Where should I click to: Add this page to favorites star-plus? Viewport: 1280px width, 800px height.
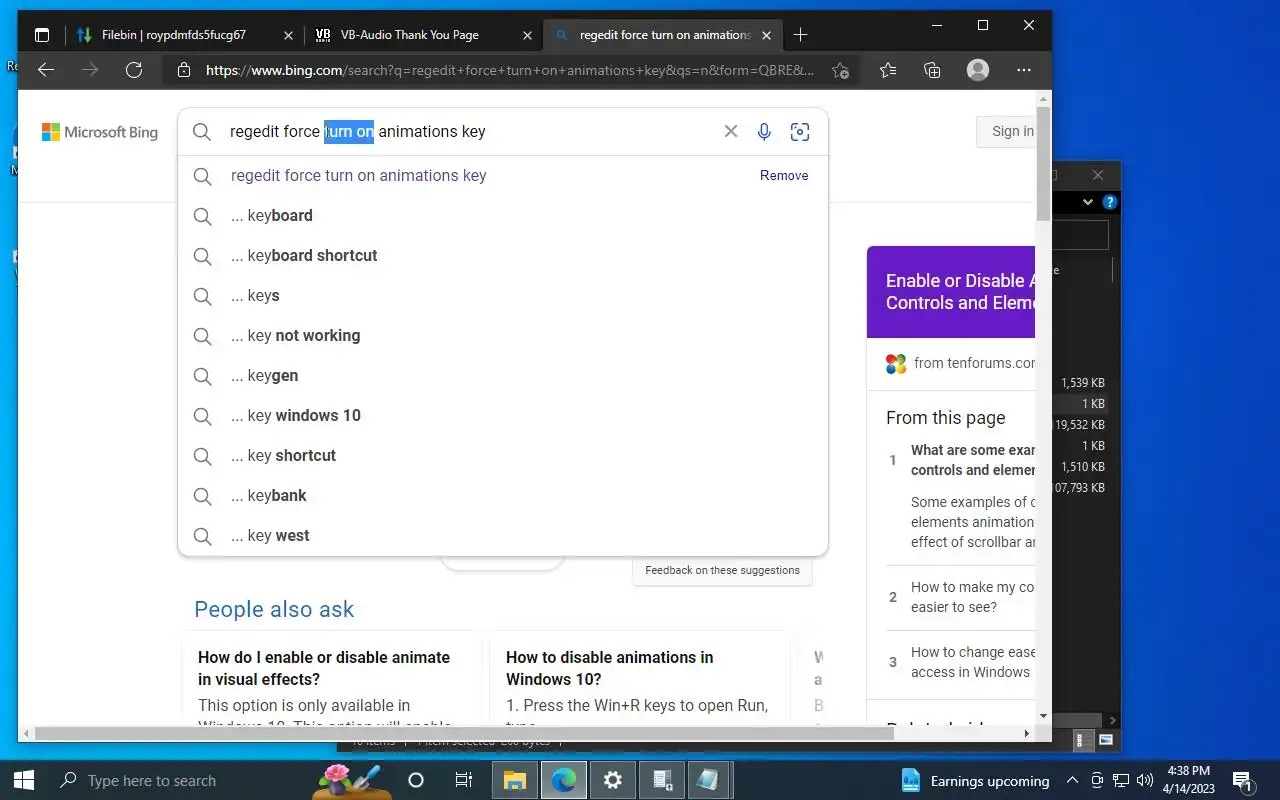click(x=840, y=70)
